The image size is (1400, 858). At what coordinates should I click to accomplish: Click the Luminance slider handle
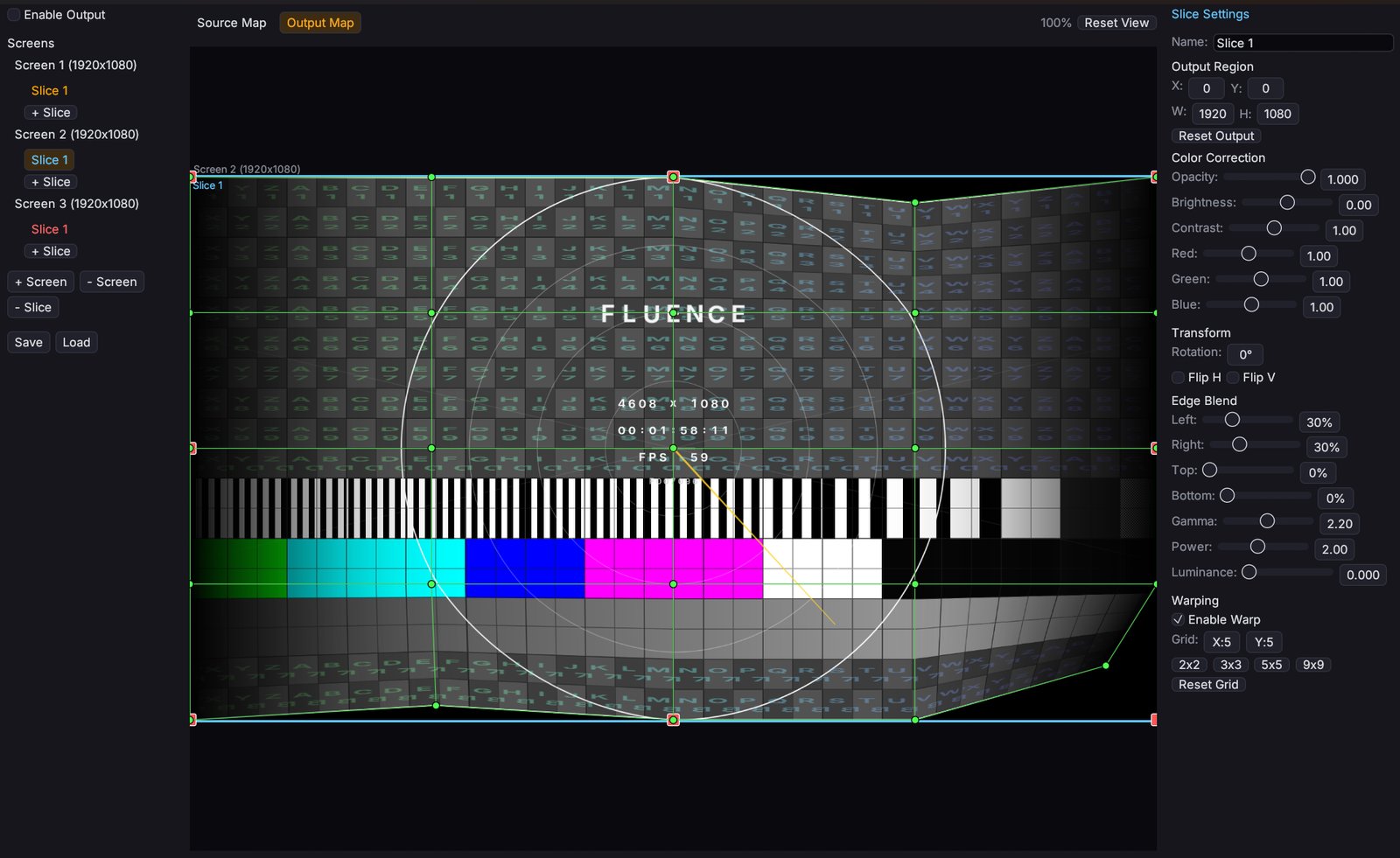click(1249, 571)
